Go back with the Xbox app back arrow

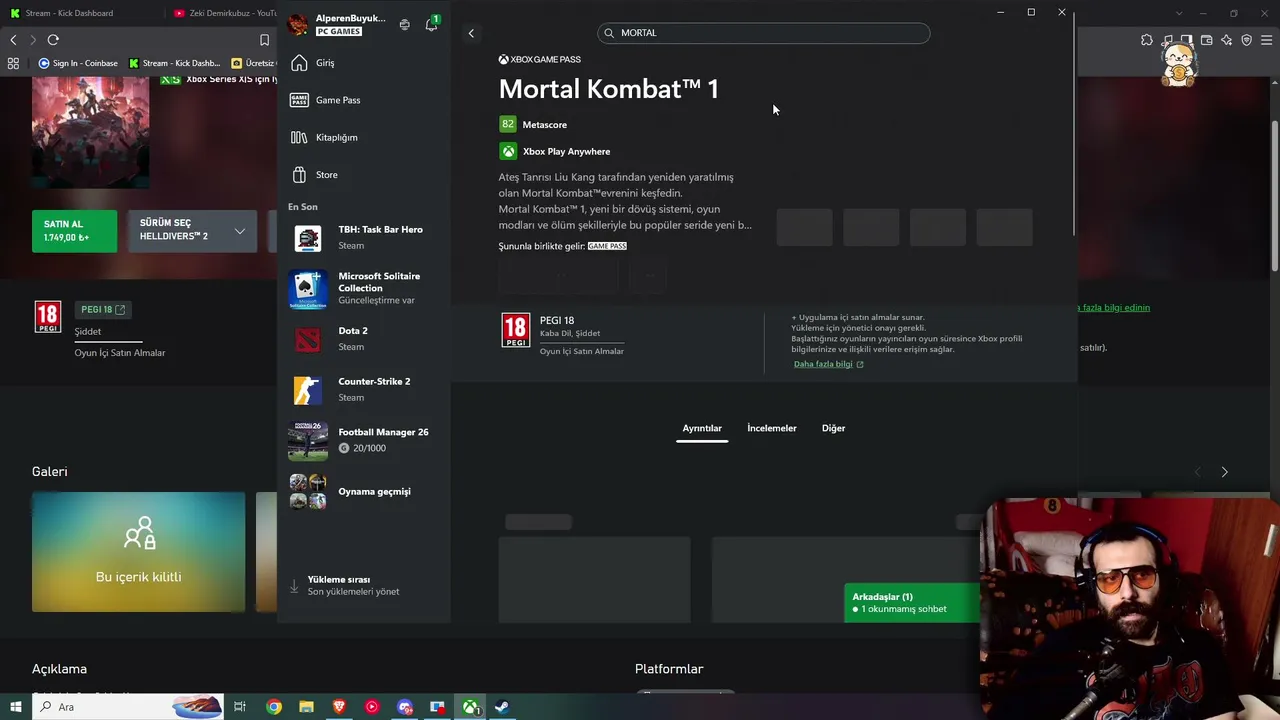471,33
